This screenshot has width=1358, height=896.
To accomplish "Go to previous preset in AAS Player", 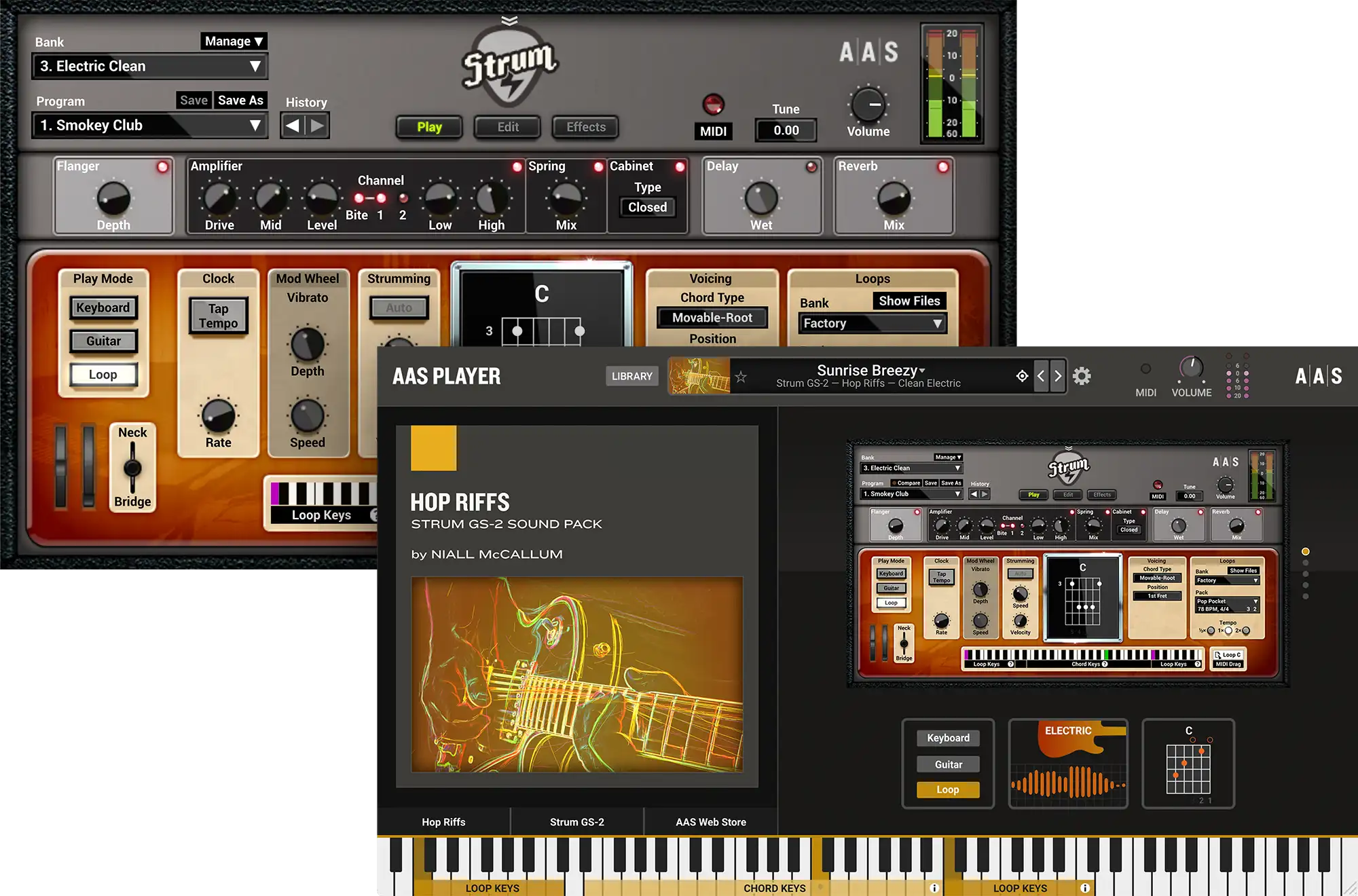I will (x=1041, y=376).
